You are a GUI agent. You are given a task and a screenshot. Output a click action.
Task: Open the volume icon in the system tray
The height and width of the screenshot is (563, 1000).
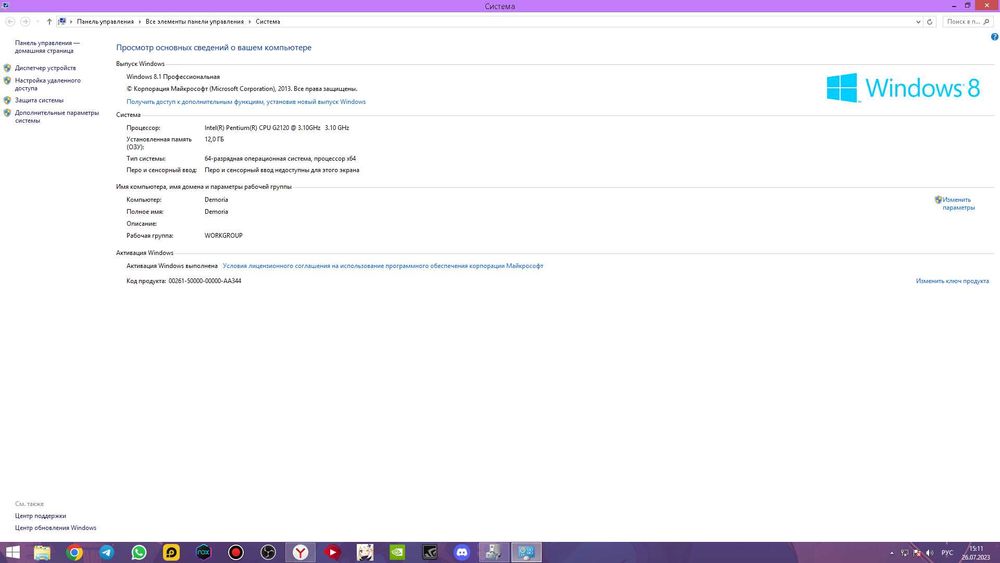pyautogui.click(x=930, y=553)
